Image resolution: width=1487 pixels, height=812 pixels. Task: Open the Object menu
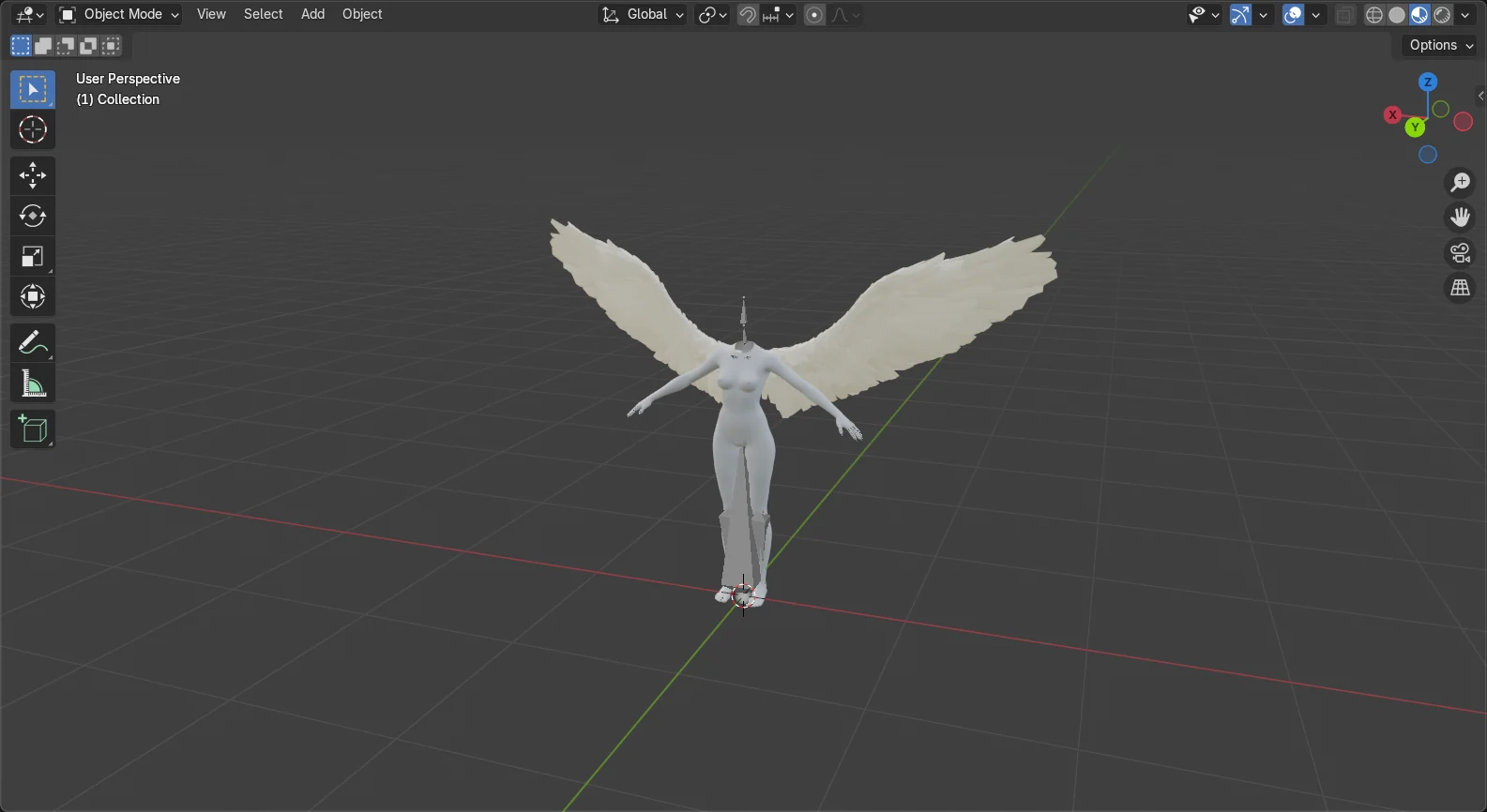362,14
